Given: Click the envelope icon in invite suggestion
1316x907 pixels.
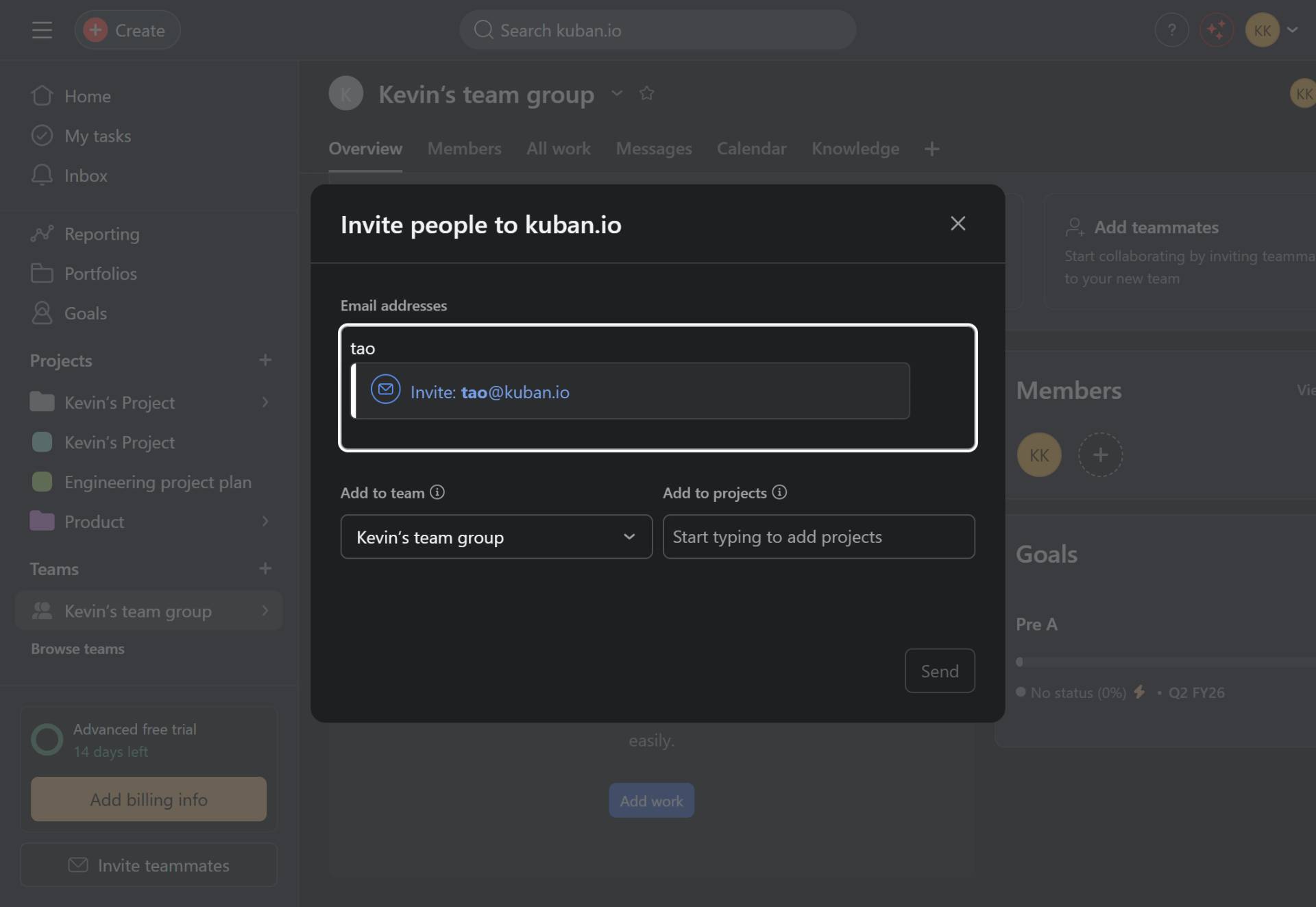Looking at the screenshot, I should (x=385, y=389).
